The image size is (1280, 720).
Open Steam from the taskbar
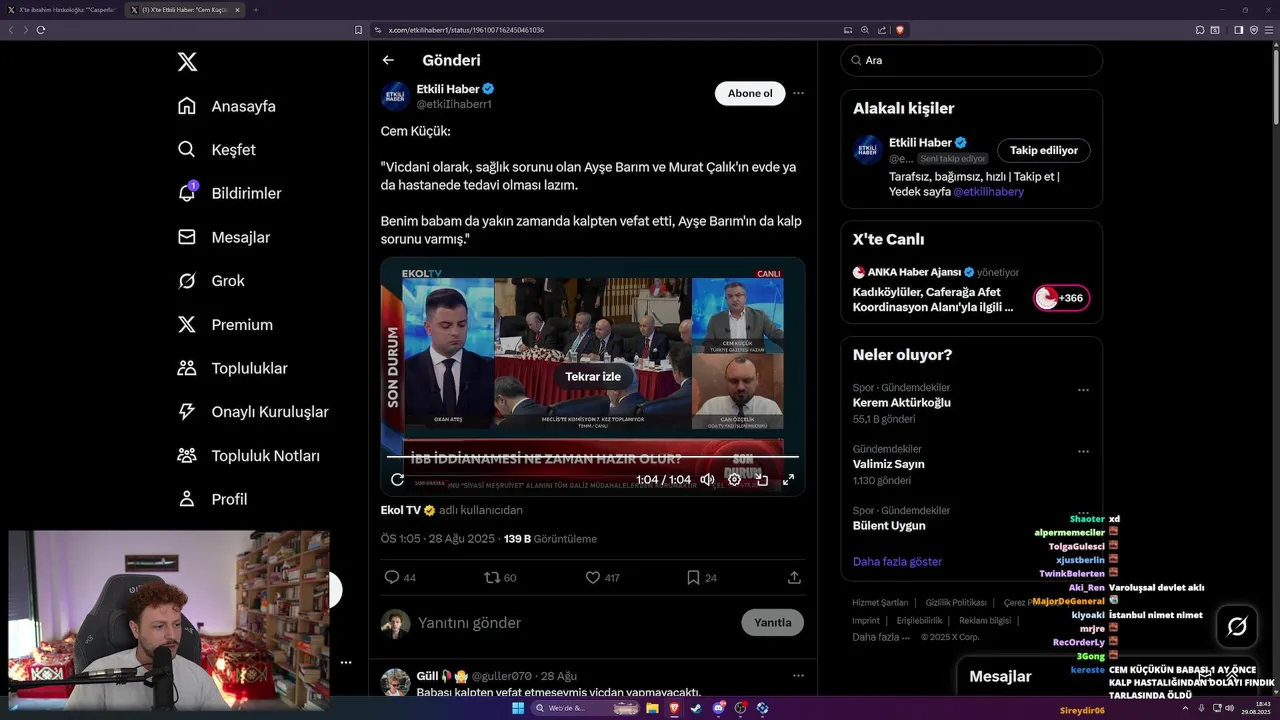point(696,708)
